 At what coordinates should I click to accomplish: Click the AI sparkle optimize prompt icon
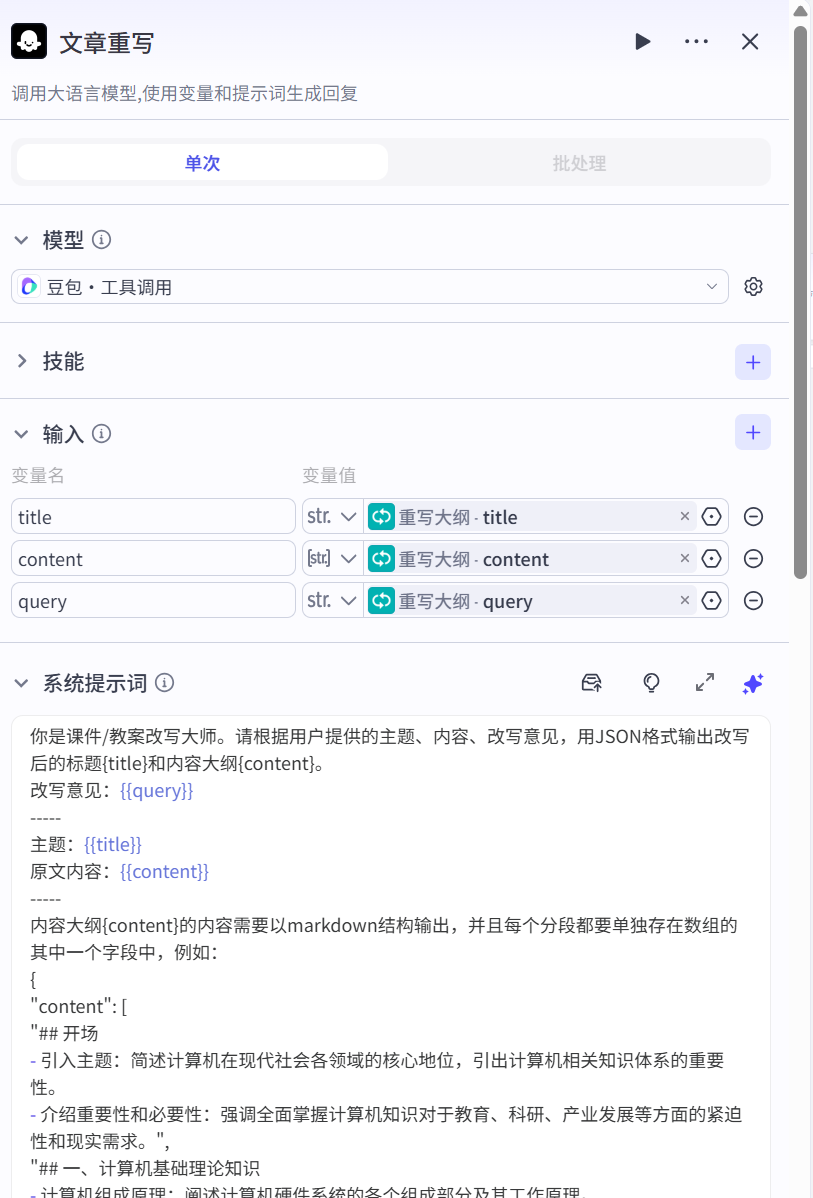[x=753, y=683]
